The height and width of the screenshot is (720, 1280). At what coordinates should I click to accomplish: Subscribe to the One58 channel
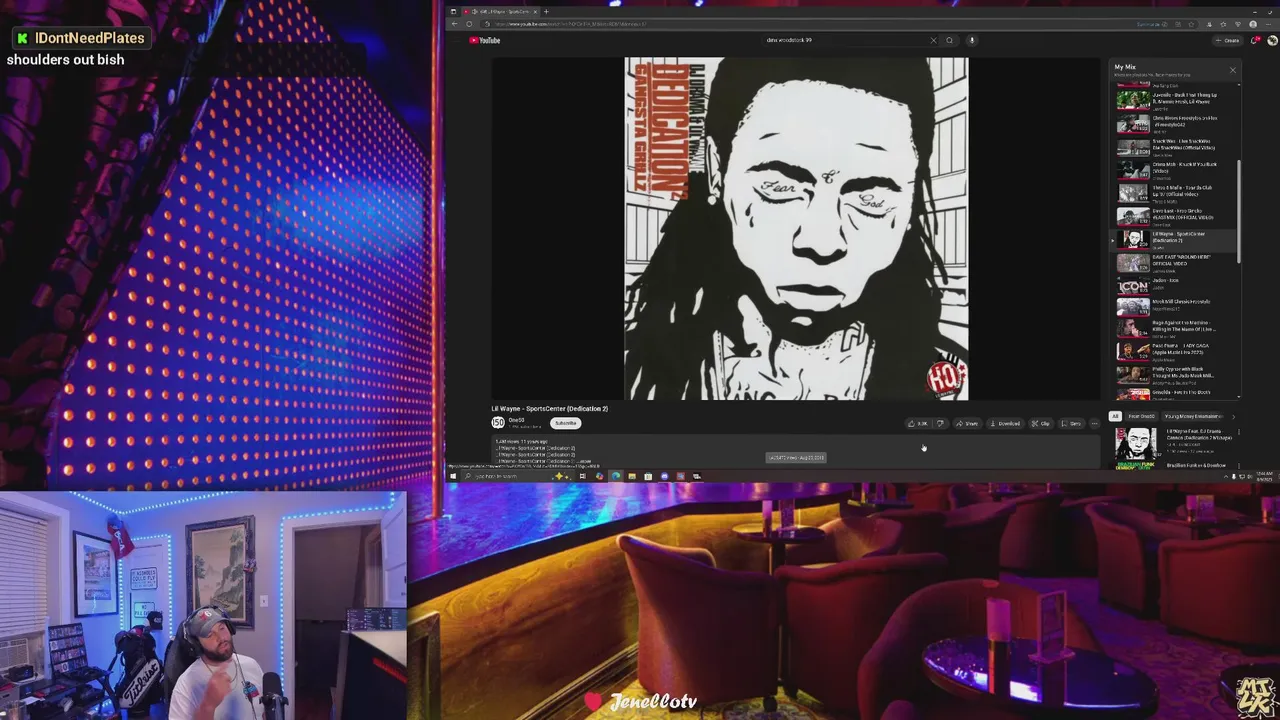[x=565, y=423]
